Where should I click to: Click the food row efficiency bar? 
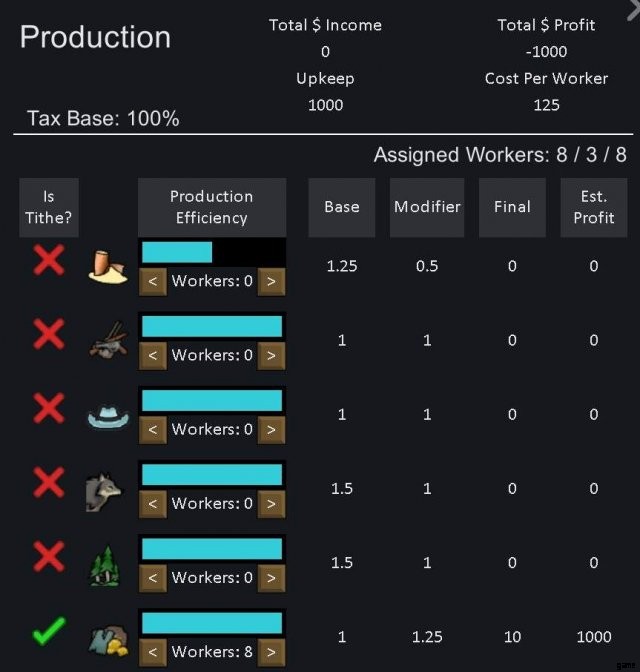pos(211,252)
